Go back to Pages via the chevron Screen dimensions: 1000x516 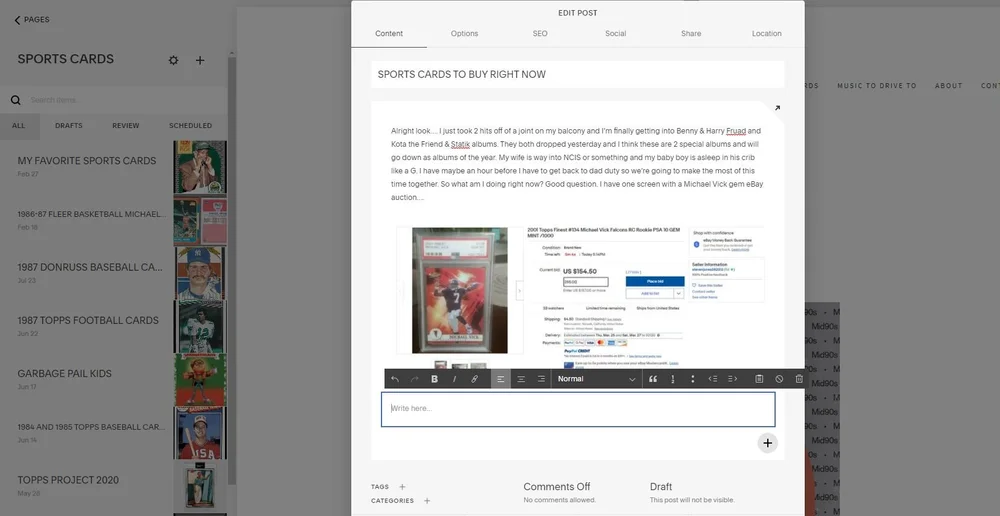pyautogui.click(x=17, y=20)
